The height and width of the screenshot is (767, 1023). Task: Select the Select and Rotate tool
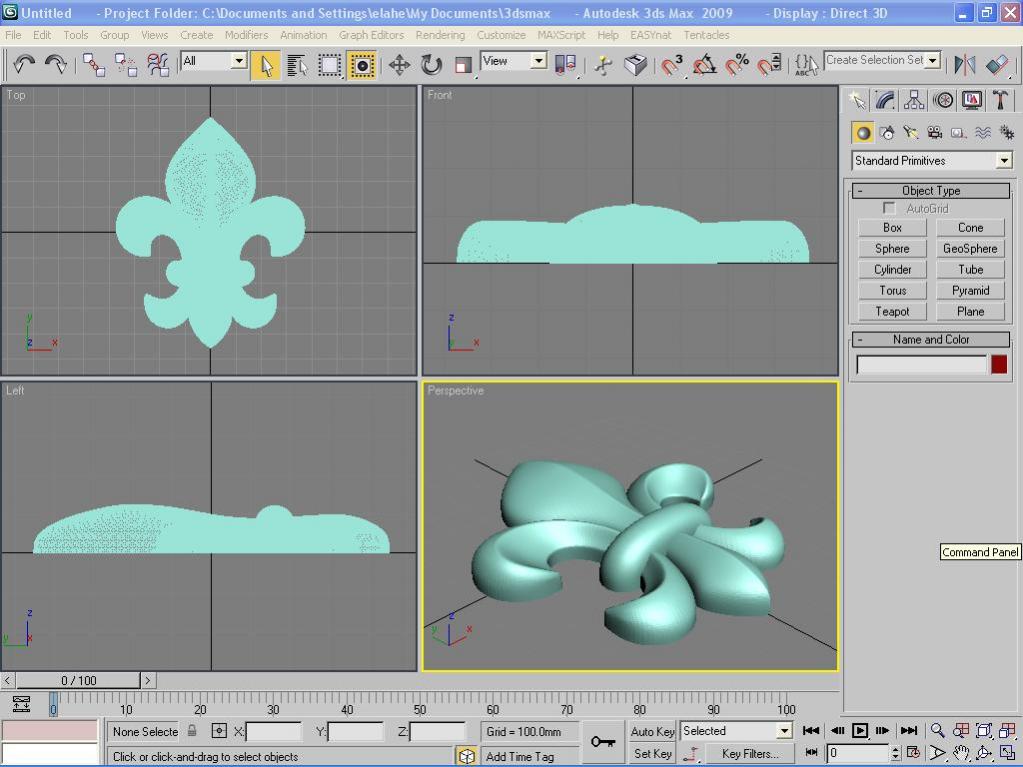tap(431, 65)
